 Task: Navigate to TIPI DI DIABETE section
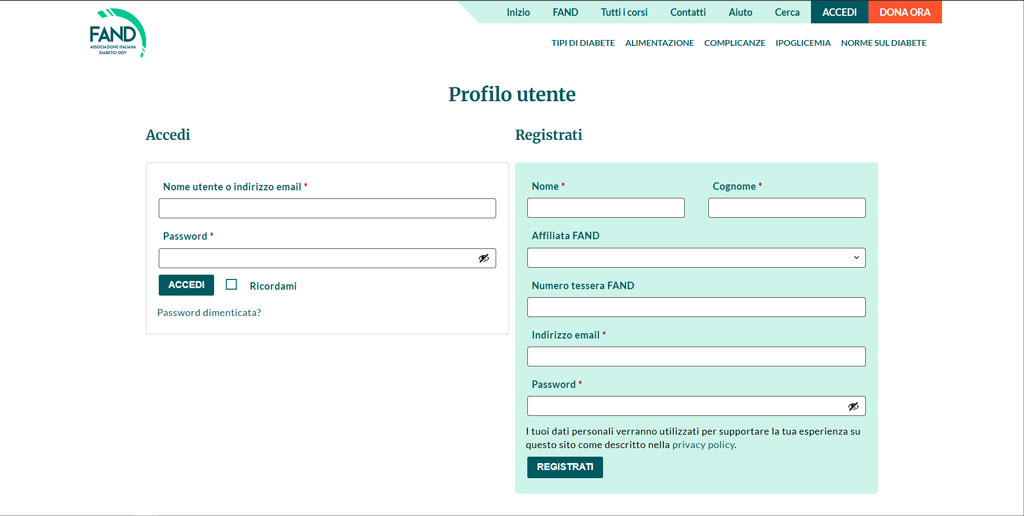[583, 43]
